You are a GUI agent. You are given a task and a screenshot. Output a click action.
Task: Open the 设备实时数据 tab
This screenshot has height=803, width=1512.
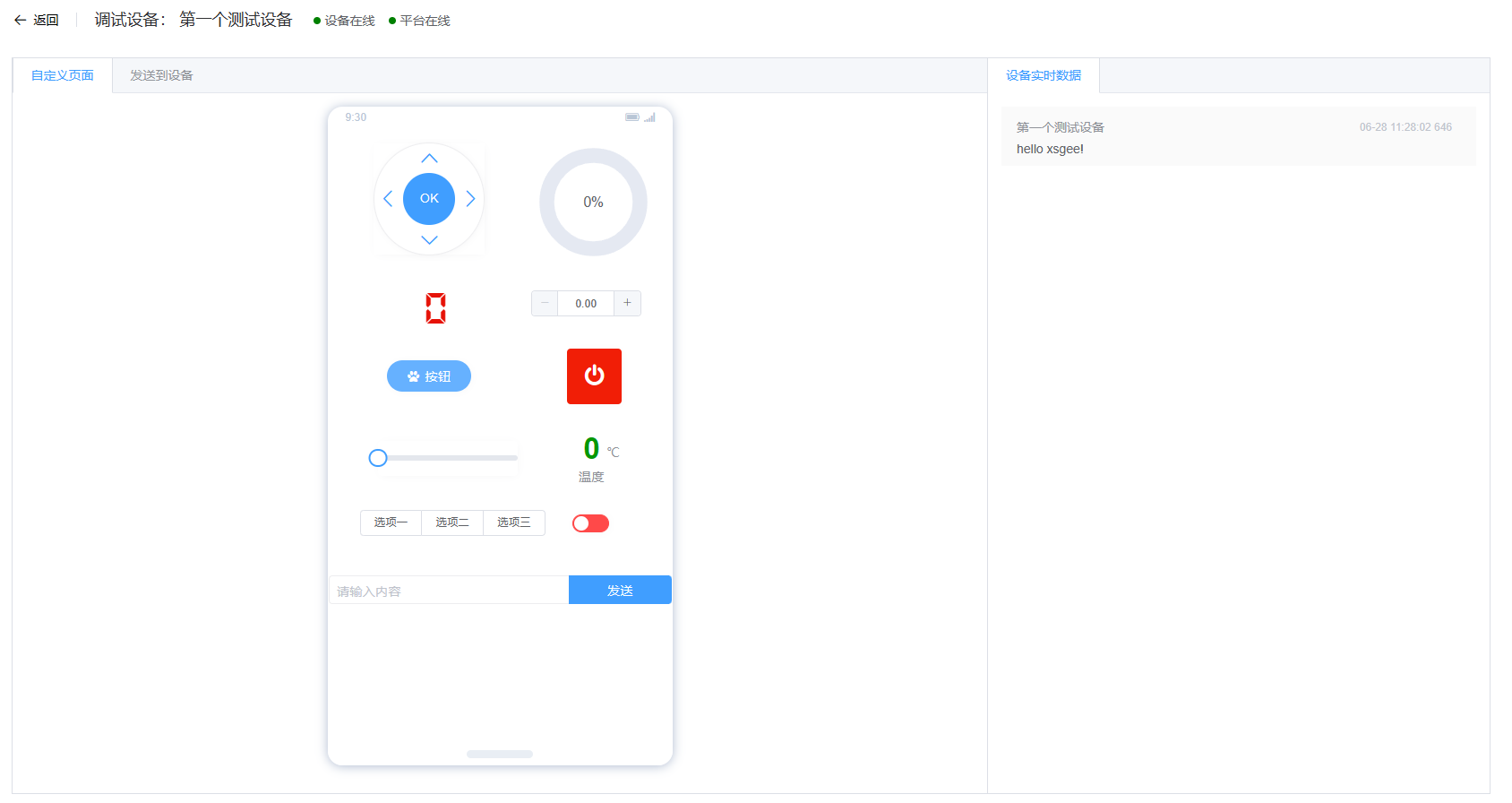1044,76
